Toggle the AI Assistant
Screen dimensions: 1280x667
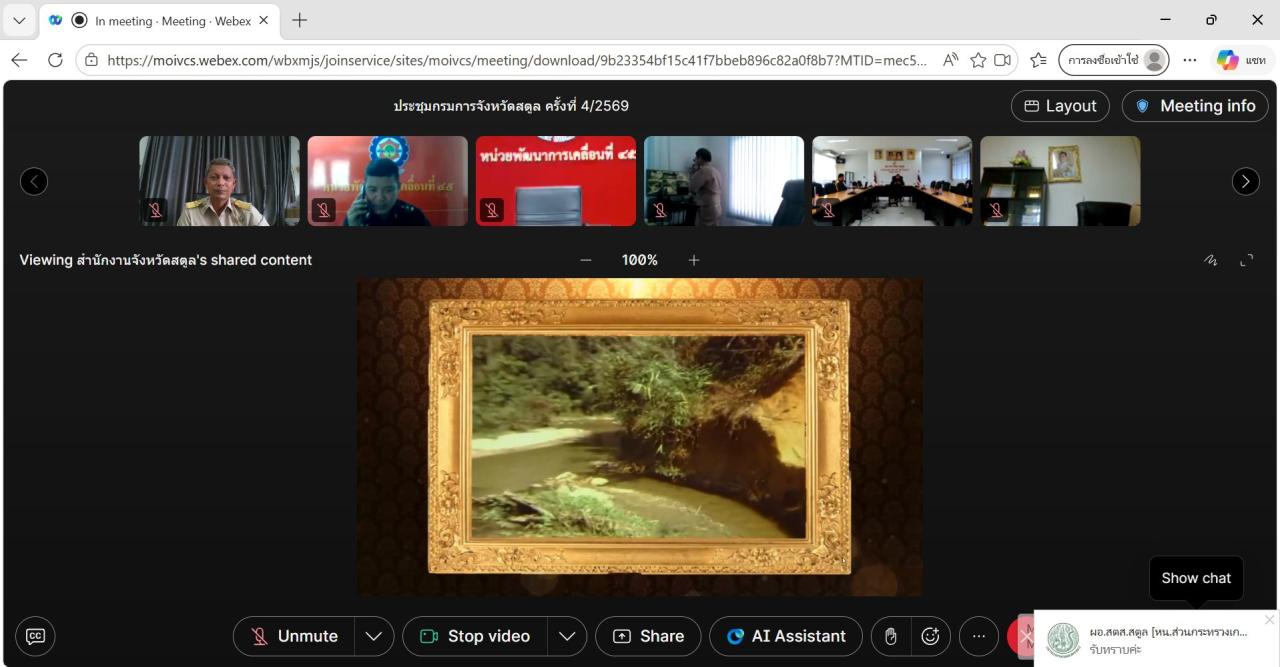[786, 636]
